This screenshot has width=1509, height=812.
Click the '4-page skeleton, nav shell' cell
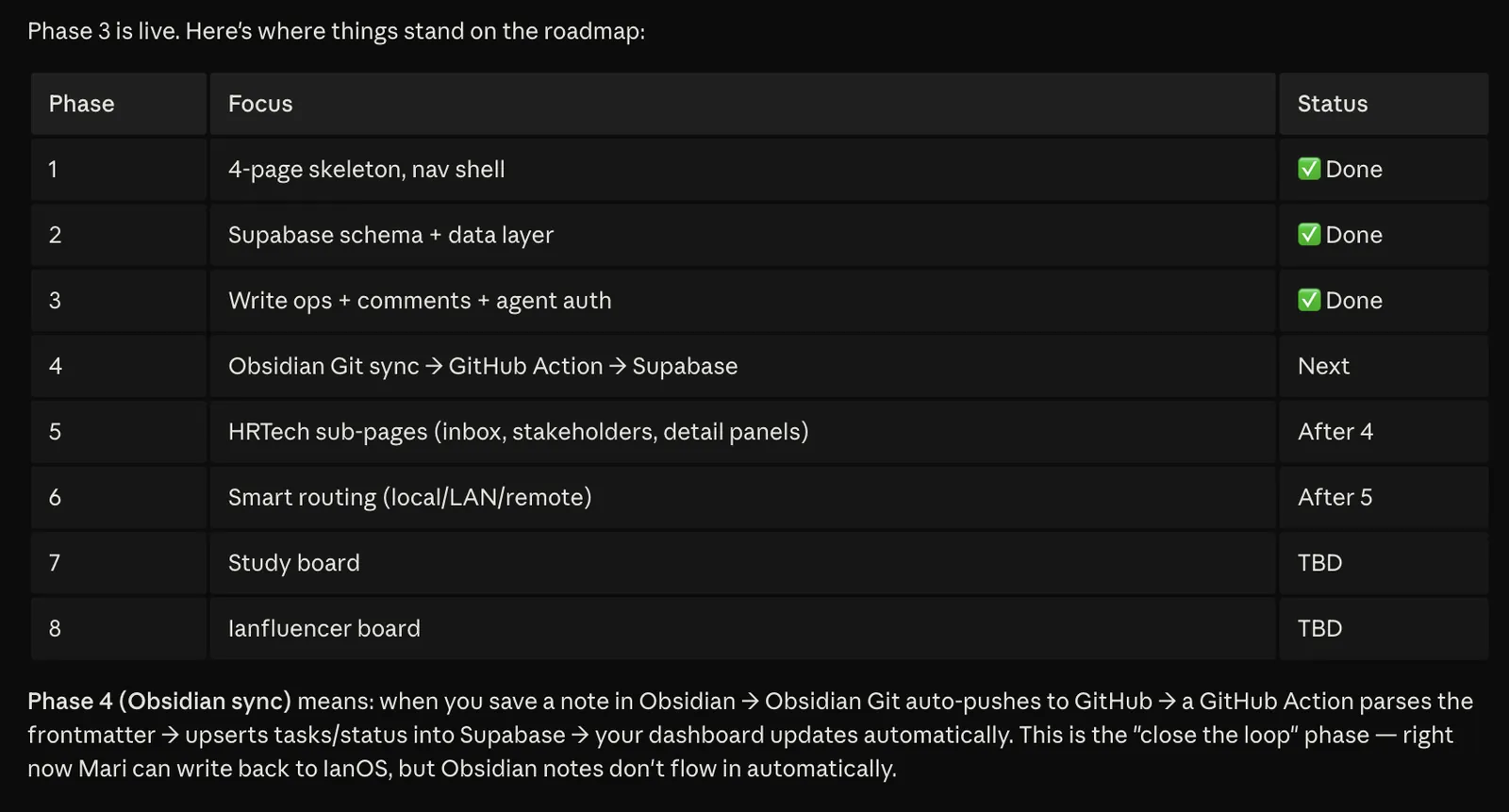coord(742,170)
